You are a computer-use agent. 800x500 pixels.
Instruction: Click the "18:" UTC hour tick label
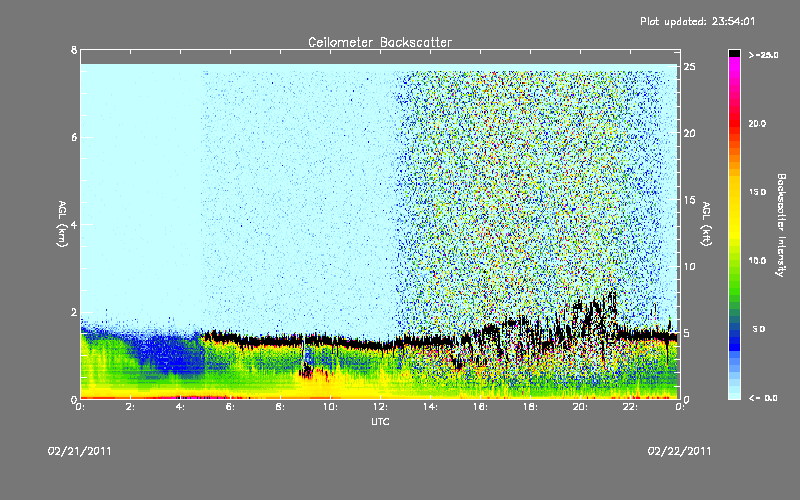(530, 407)
